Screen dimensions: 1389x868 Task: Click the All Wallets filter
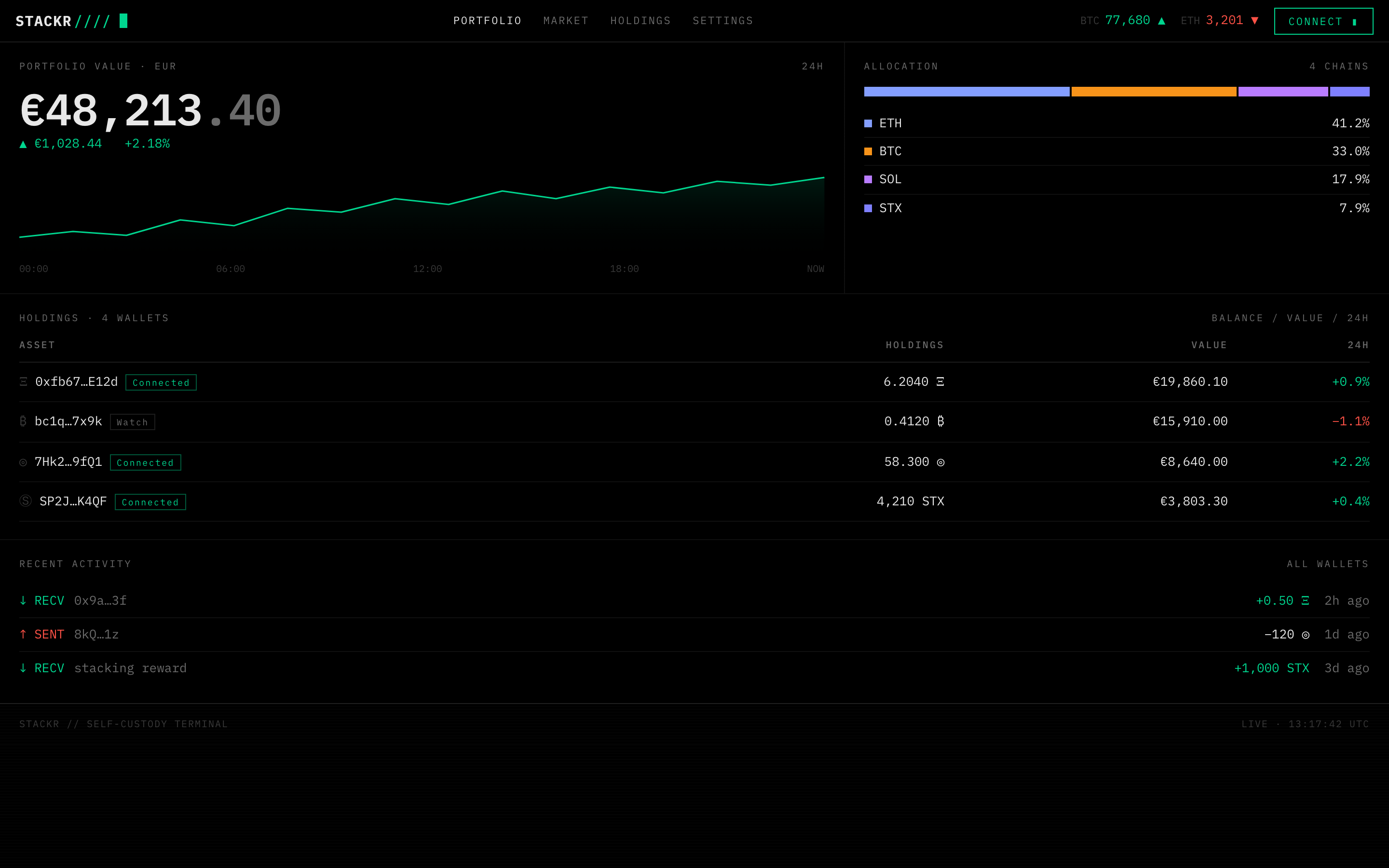pyautogui.click(x=1328, y=564)
